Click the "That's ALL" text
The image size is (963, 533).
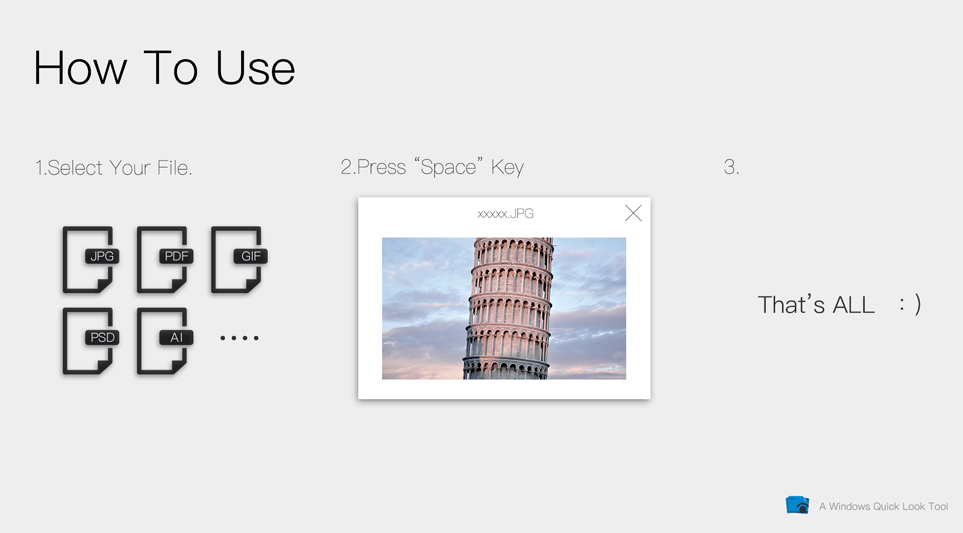(816, 305)
